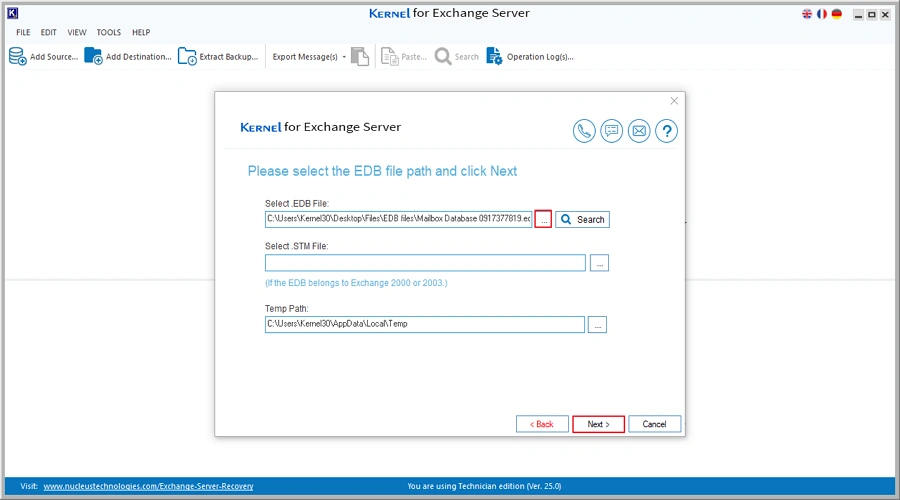The image size is (900, 500).
Task: Maximize the Kernel for Exchange Server window
Action: [x=871, y=14]
